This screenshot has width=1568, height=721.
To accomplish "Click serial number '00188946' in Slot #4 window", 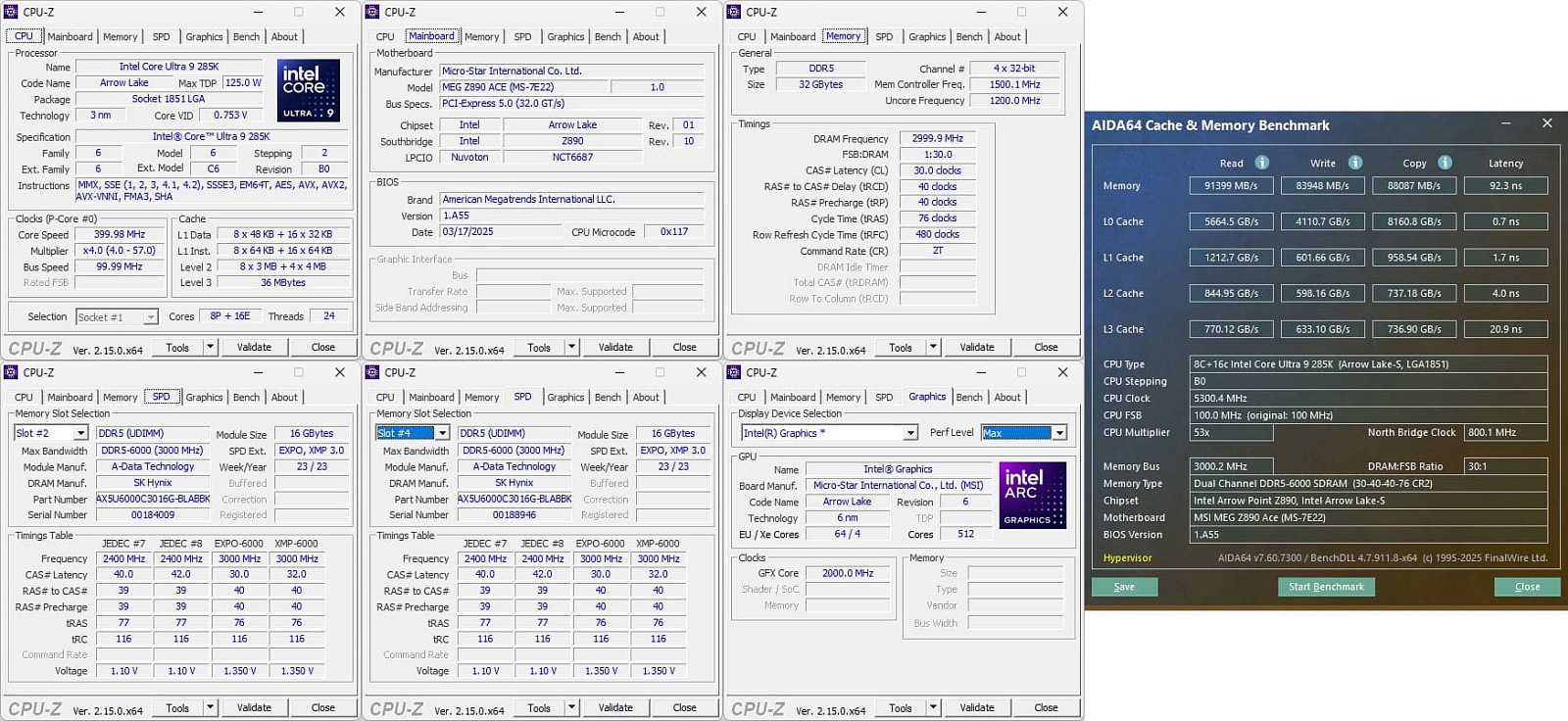I will (x=514, y=514).
